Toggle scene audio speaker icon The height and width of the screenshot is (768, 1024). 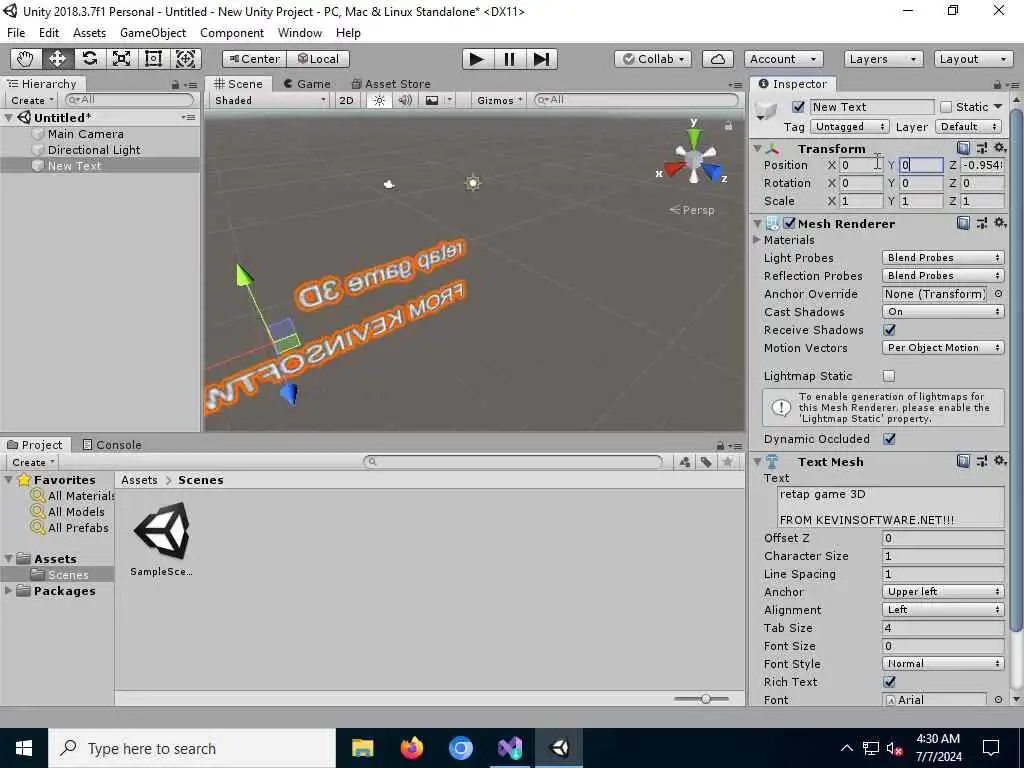click(x=405, y=100)
